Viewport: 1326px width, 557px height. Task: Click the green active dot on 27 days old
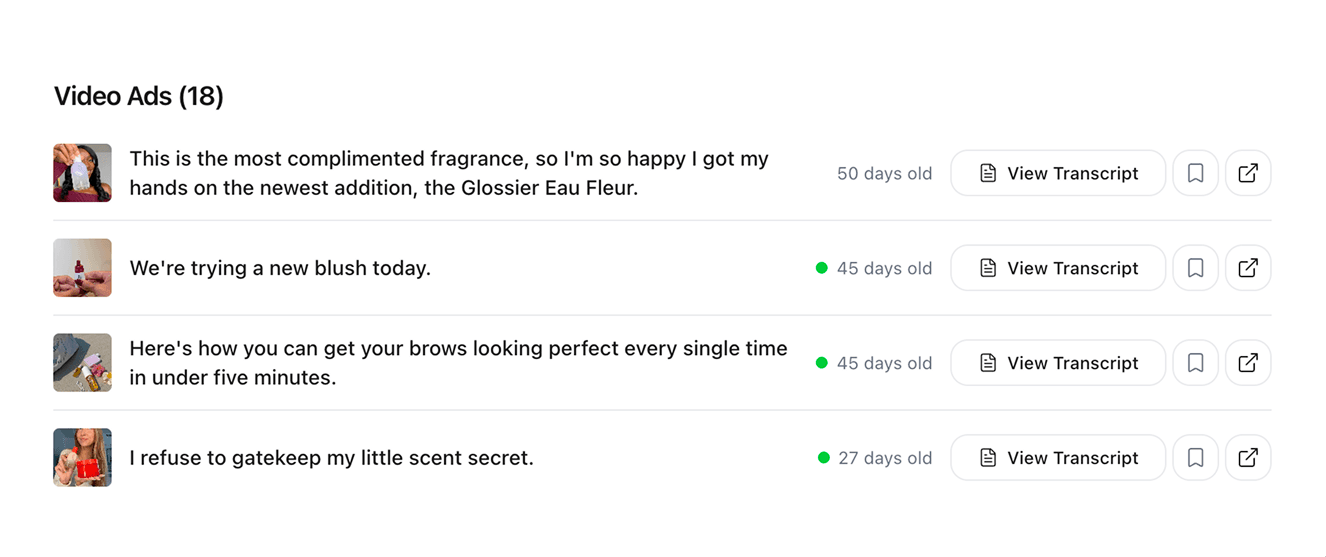[x=824, y=458]
